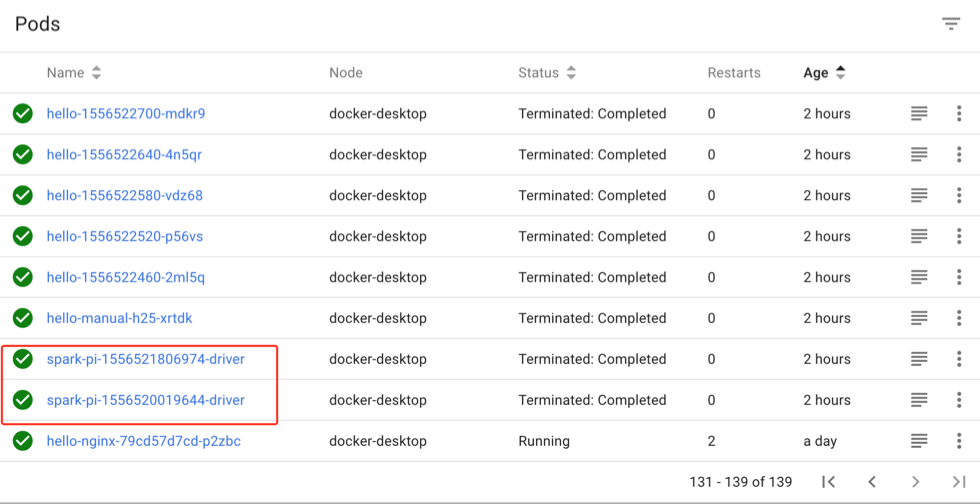View logs icon for spark-pi-1556521806974-driver
980x504 pixels.
(x=919, y=359)
